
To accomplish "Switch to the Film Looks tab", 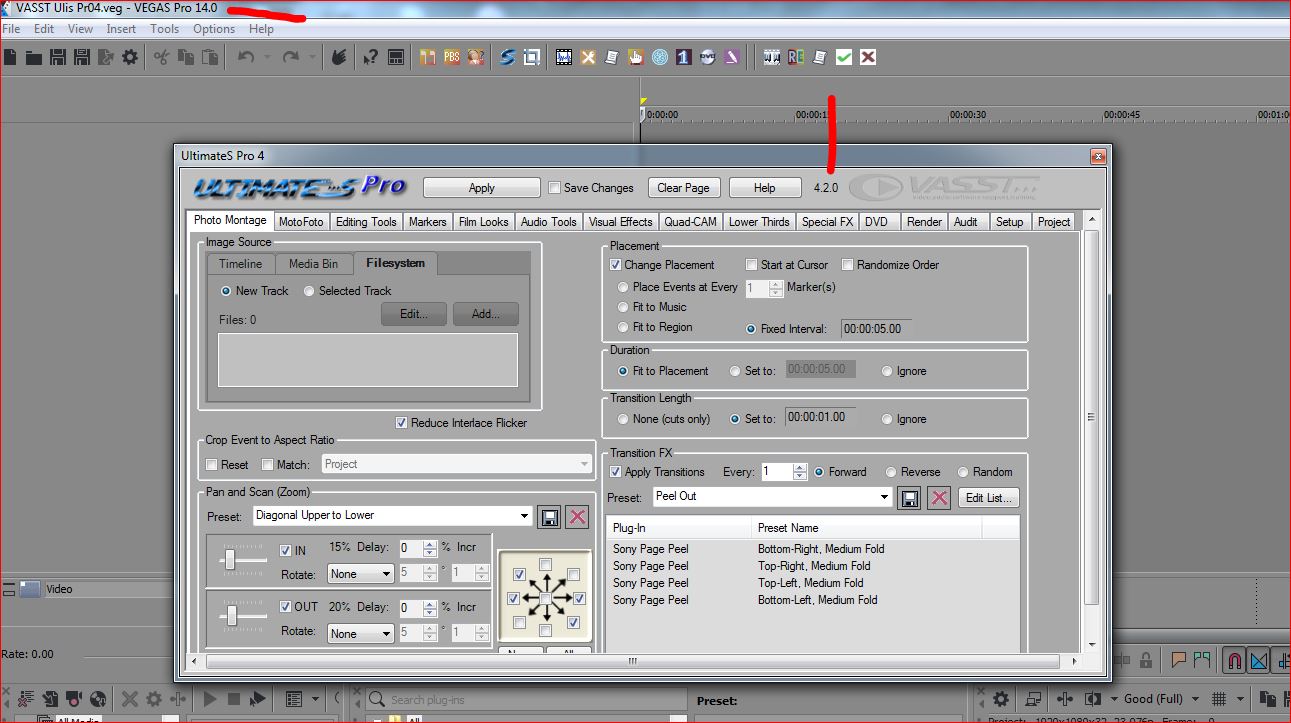I will (483, 222).
